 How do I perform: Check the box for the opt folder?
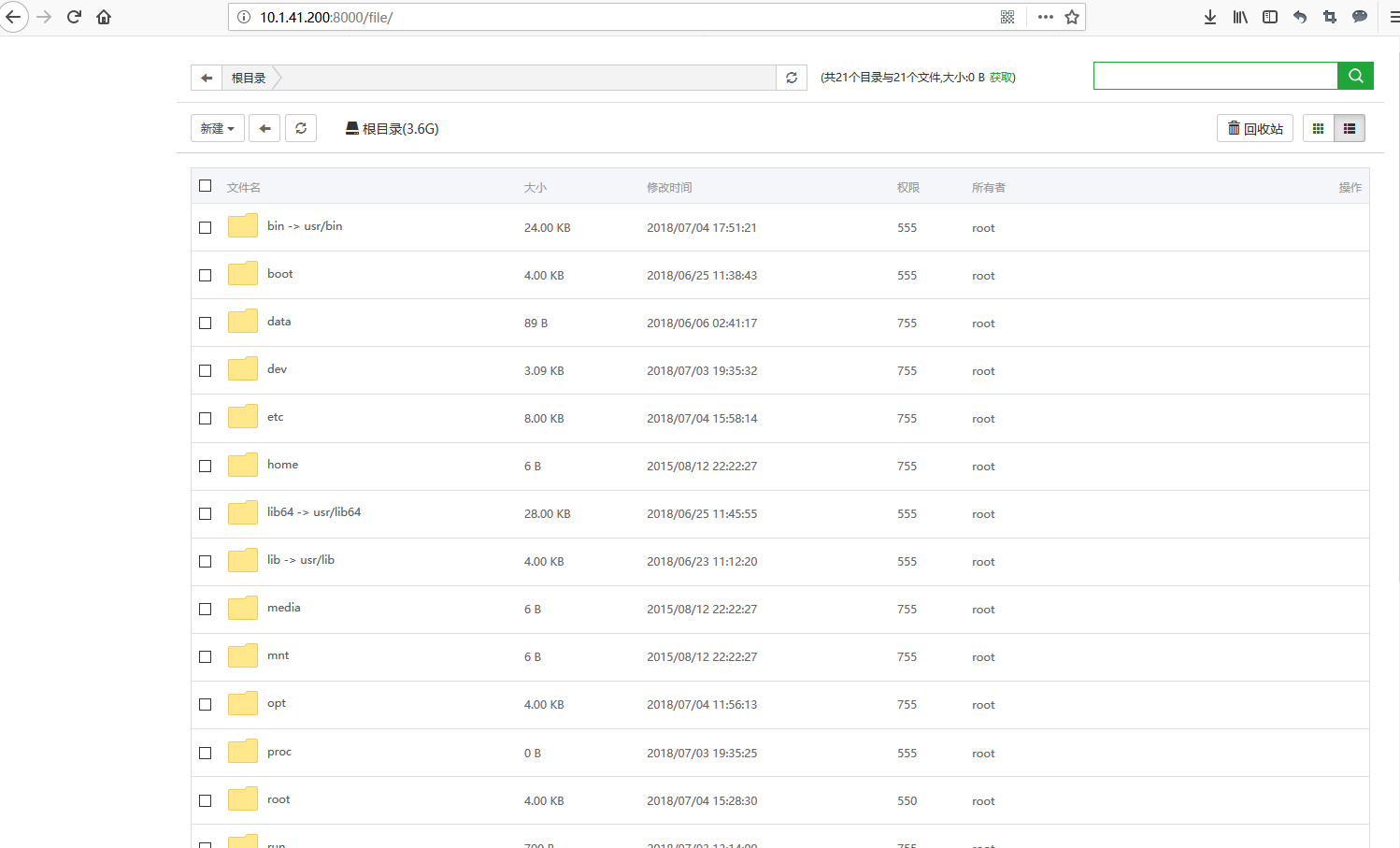206,704
